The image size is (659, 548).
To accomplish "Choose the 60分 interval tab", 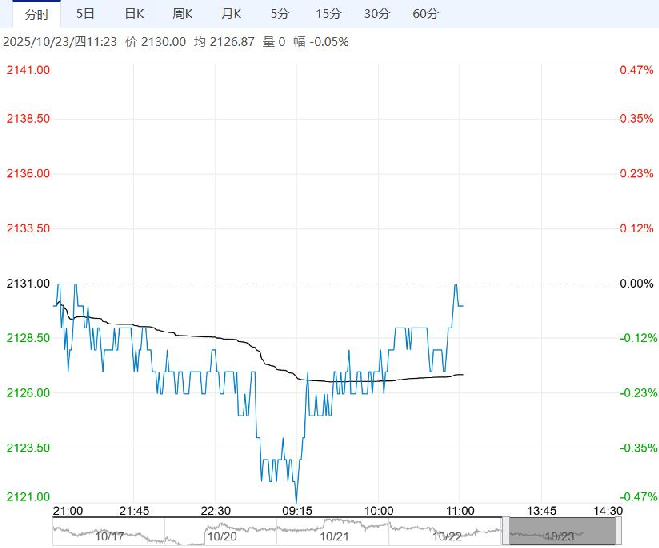I will pos(426,13).
